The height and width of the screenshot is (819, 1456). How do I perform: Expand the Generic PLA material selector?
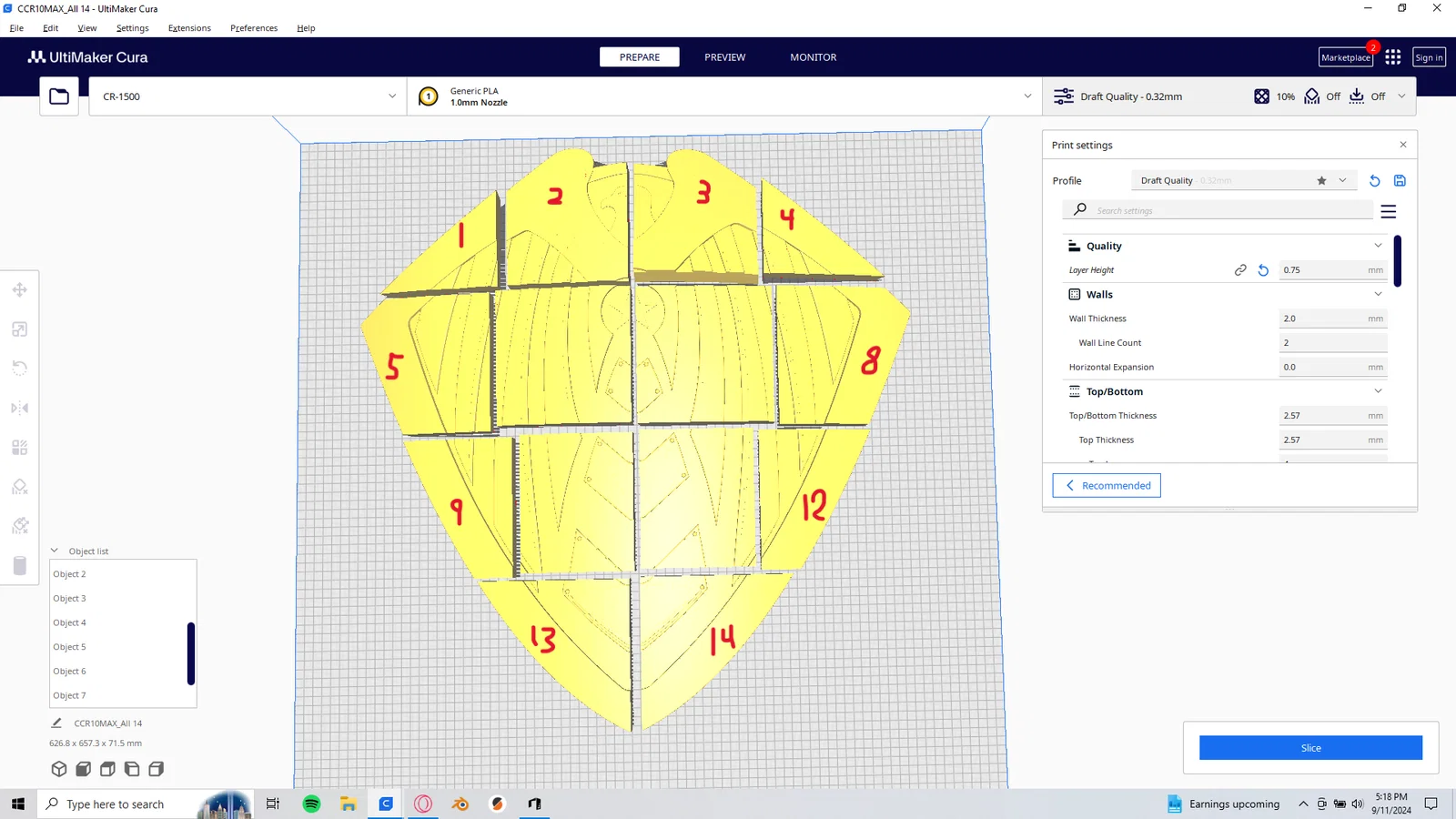click(x=724, y=96)
